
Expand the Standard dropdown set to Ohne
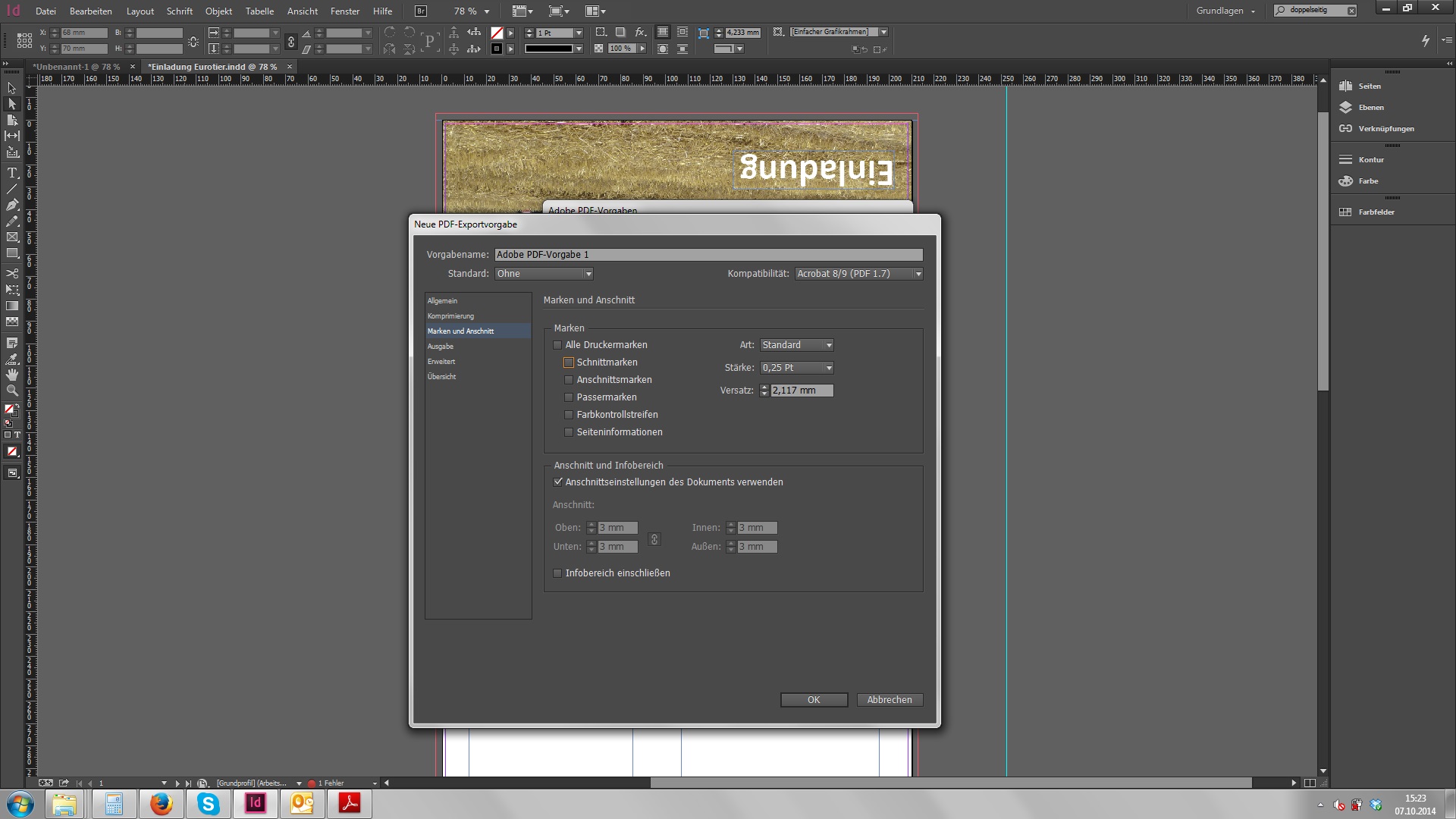pos(544,274)
